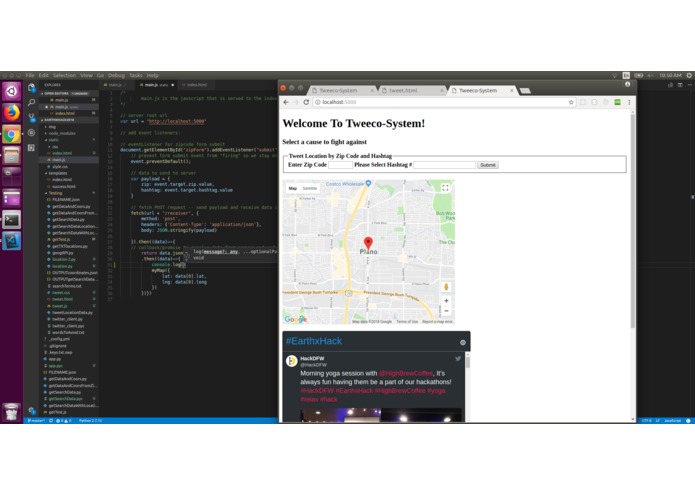Click the Twitter bird icon on HackDFW tweet
Viewport: 695px width, 494px height.
pos(458,359)
